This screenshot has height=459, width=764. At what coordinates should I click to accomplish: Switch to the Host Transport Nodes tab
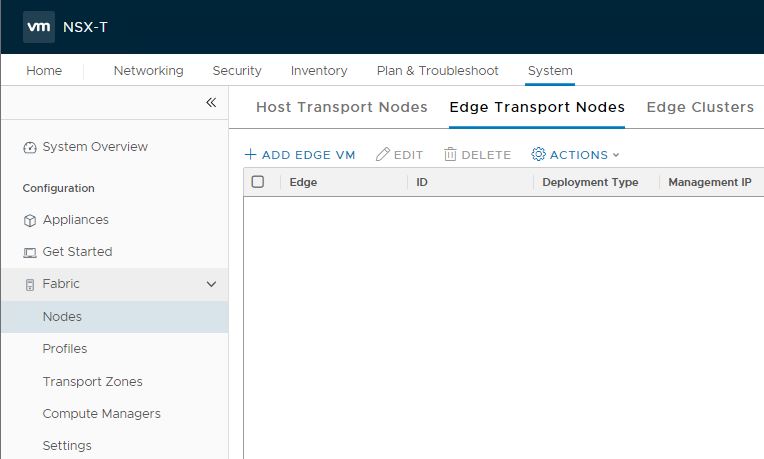(x=341, y=107)
